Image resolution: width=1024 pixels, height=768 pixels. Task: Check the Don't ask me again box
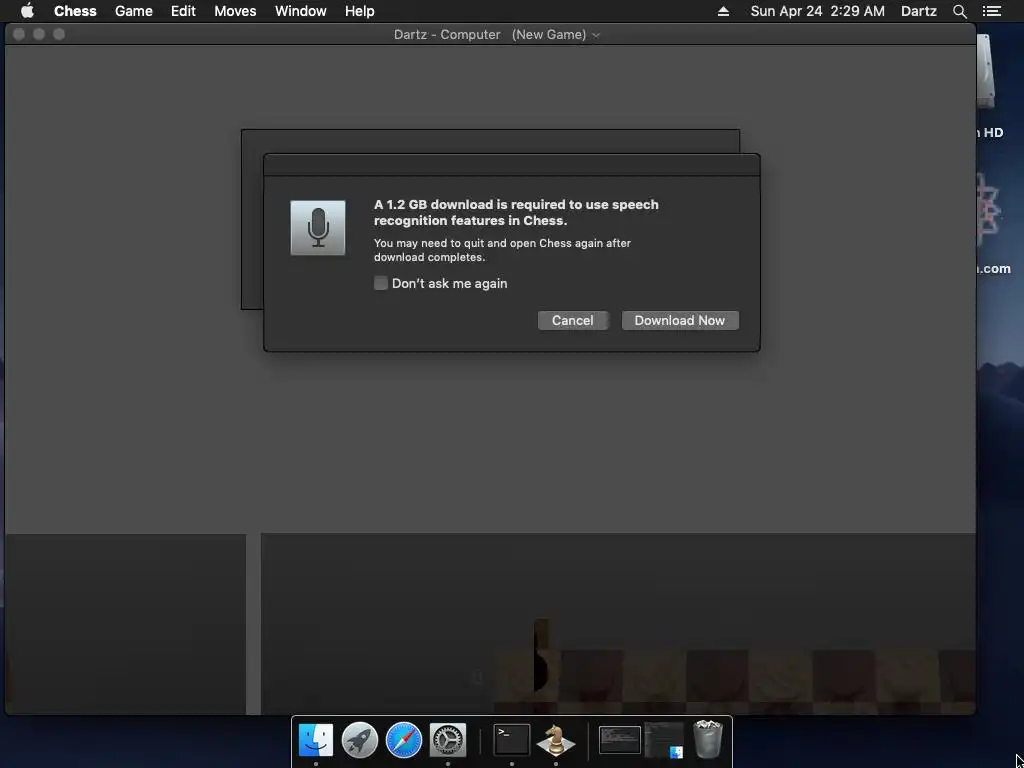pyautogui.click(x=381, y=283)
